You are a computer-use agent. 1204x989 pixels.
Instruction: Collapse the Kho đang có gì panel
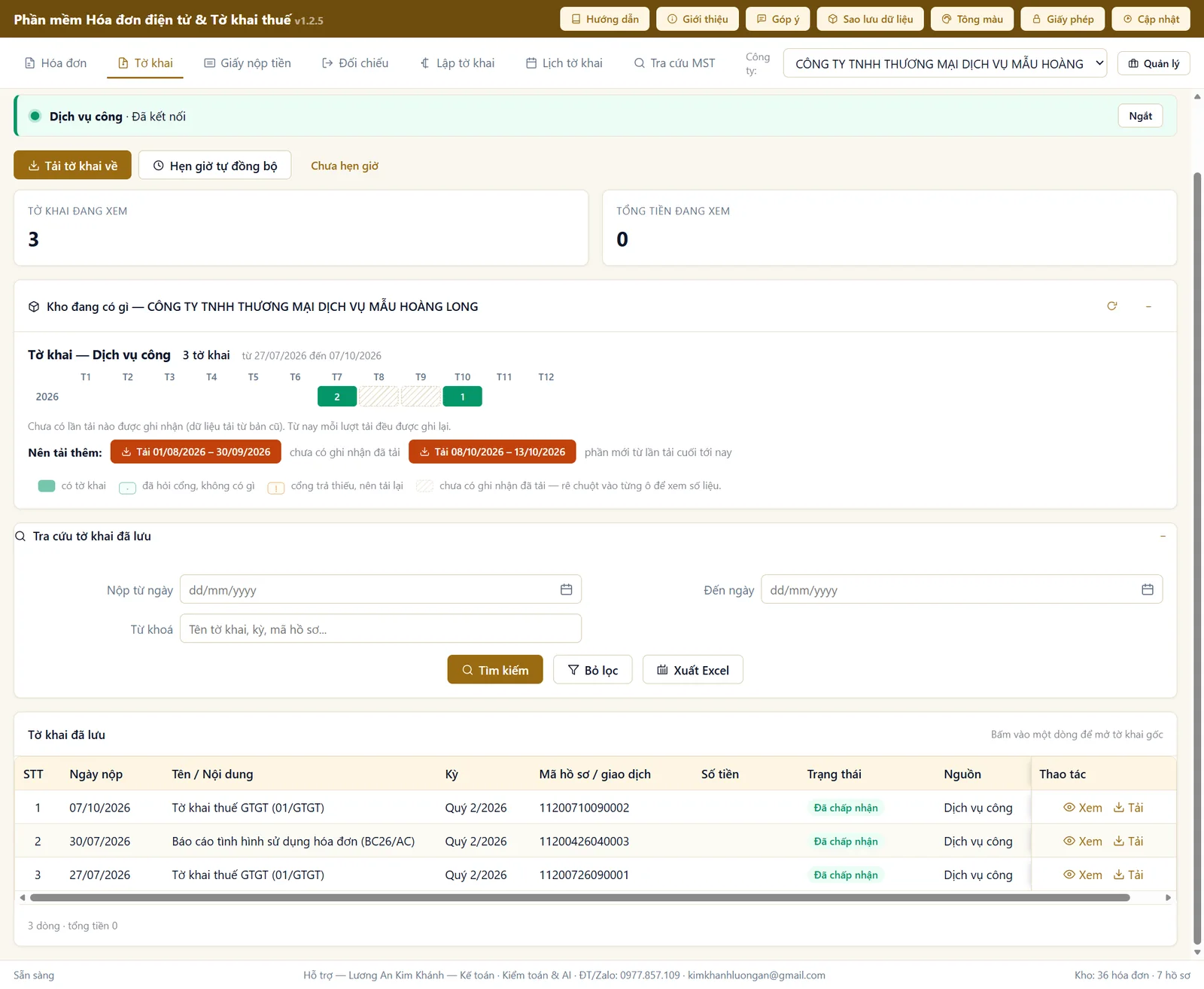point(1148,306)
